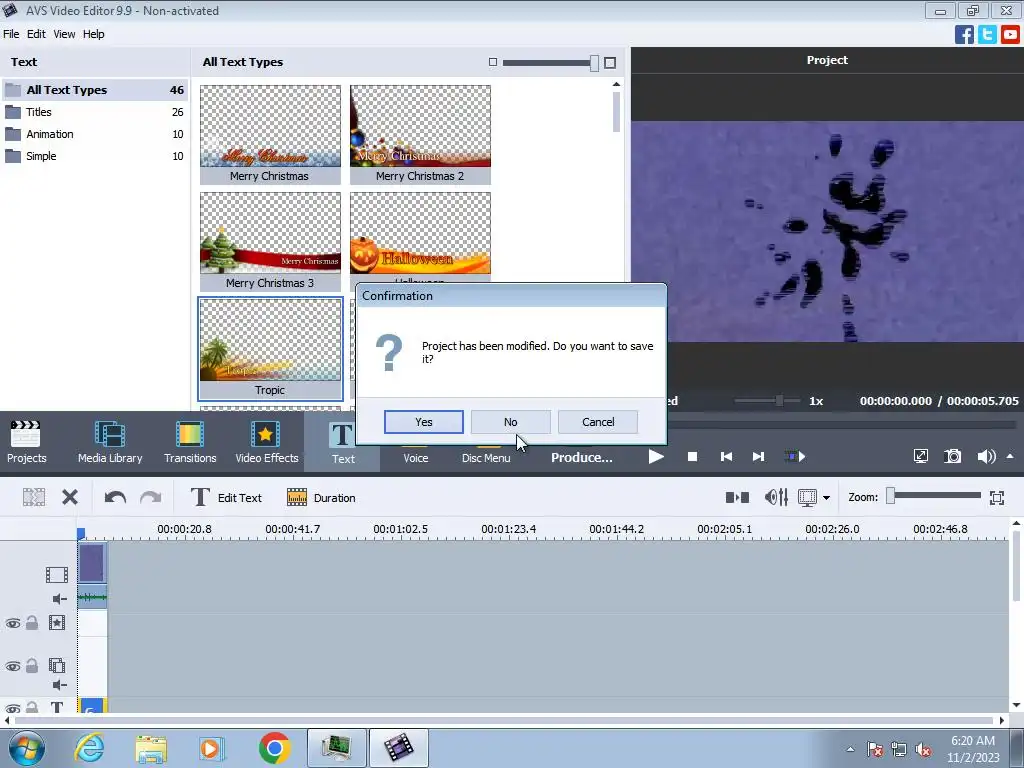Select All Text Types category
This screenshot has height=768, width=1024.
tap(95, 90)
